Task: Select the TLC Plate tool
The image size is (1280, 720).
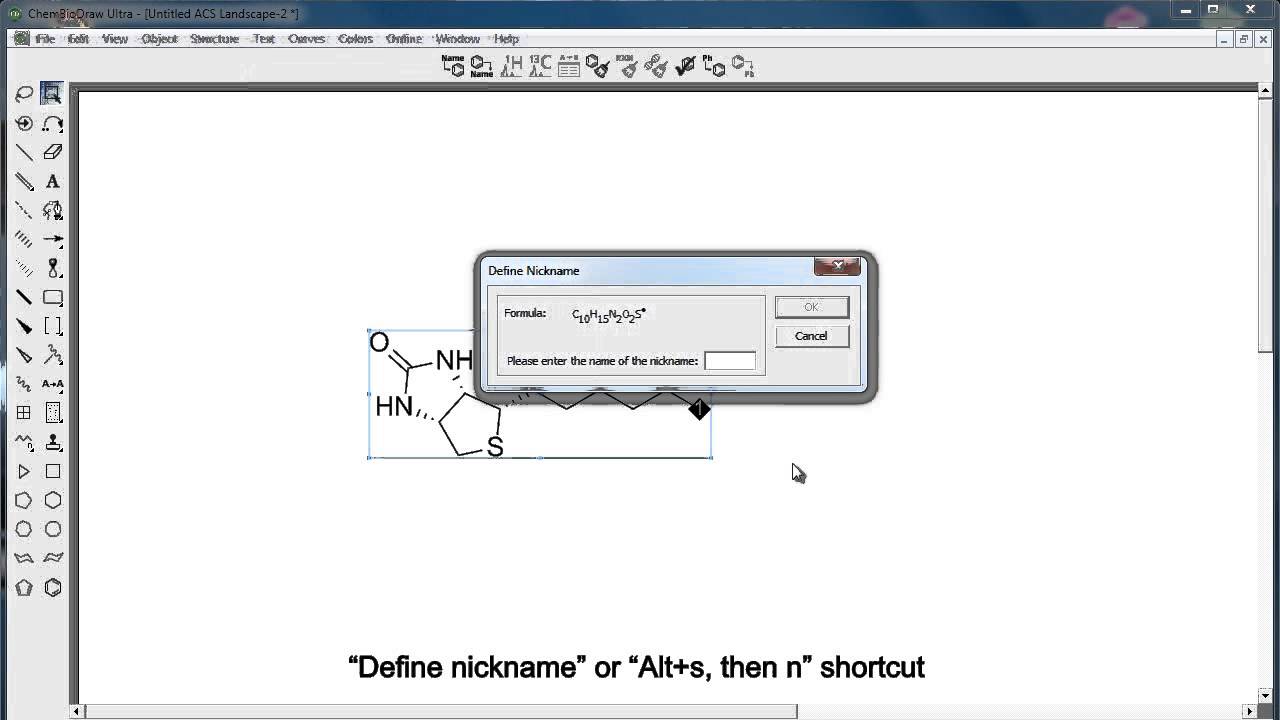Action: click(x=52, y=413)
